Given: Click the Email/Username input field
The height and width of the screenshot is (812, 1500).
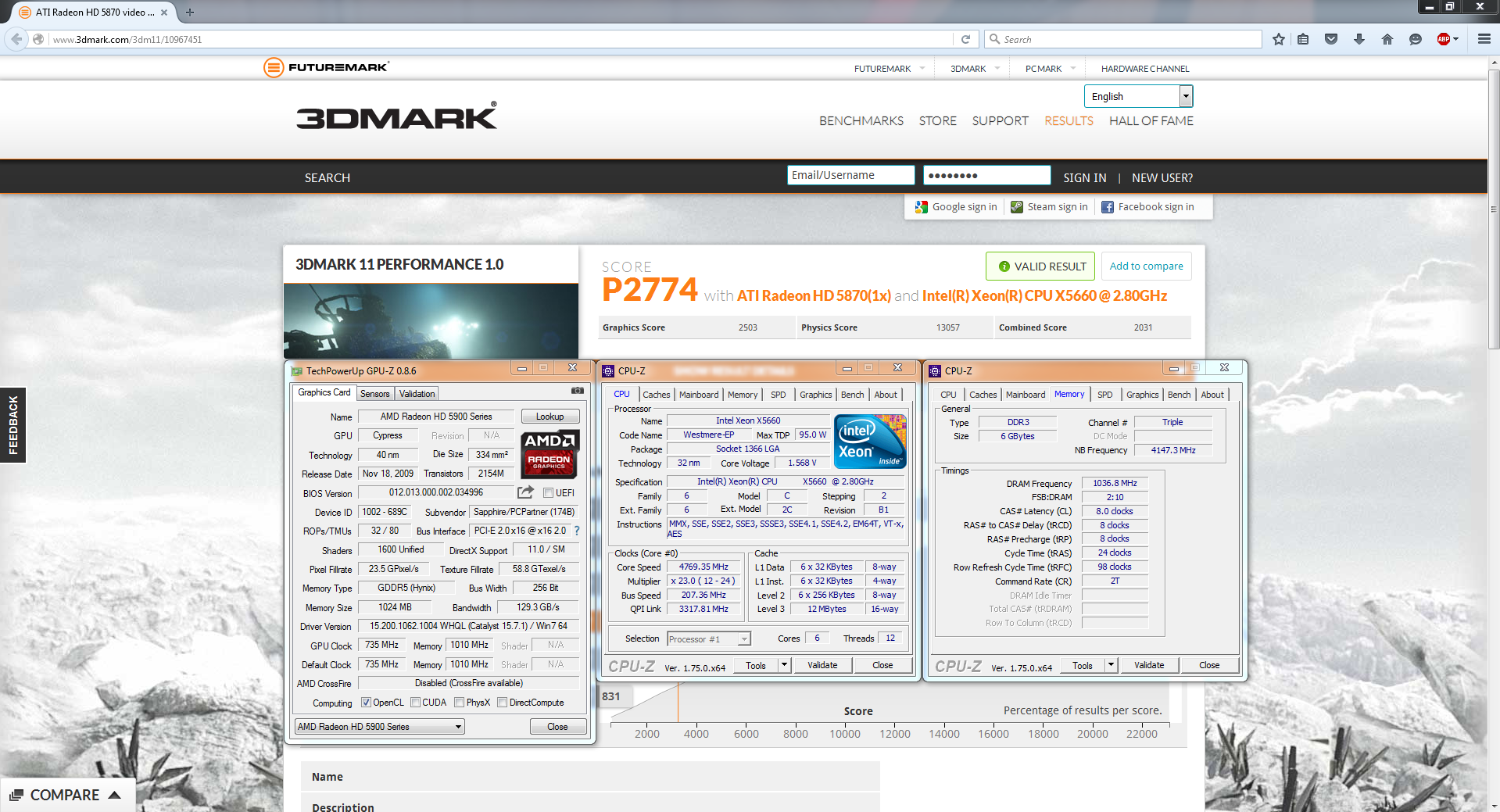Looking at the screenshot, I should [851, 175].
